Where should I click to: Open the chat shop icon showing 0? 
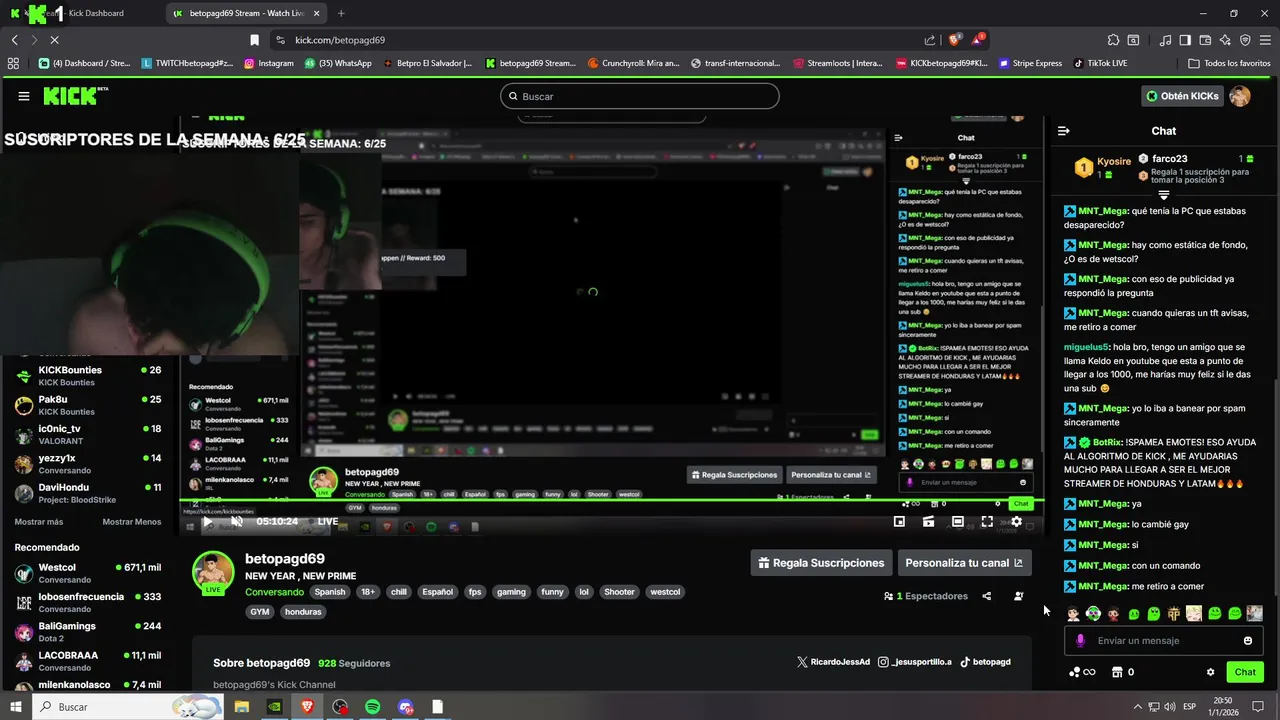click(x=1123, y=672)
